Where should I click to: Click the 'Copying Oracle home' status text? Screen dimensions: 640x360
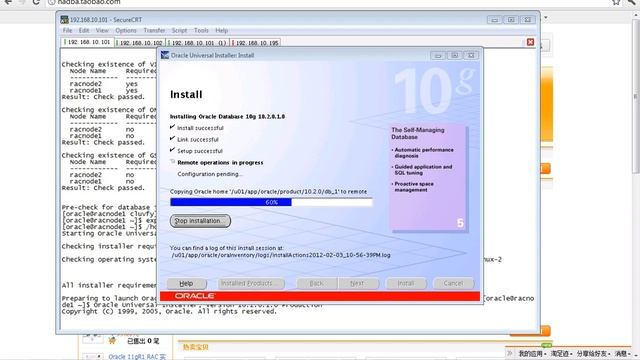pyautogui.click(x=268, y=191)
